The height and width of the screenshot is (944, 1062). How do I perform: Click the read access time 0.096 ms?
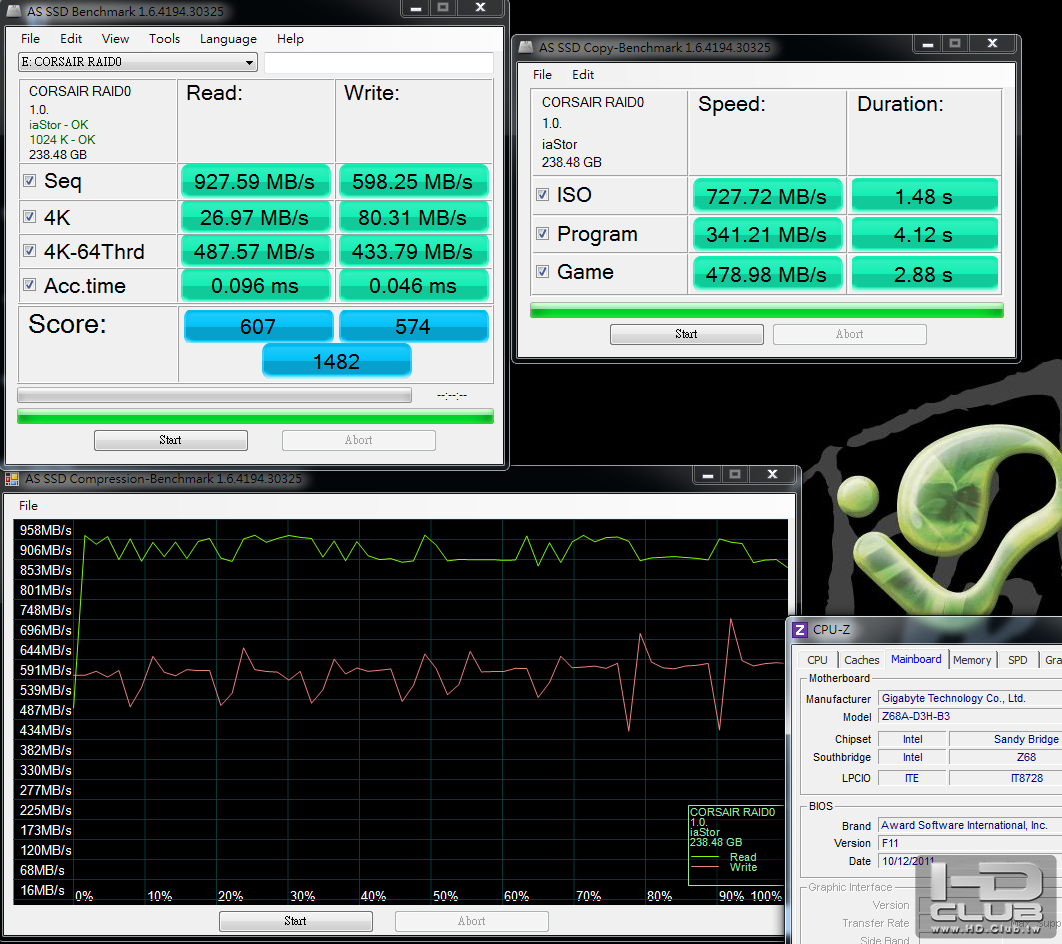pyautogui.click(x=255, y=285)
